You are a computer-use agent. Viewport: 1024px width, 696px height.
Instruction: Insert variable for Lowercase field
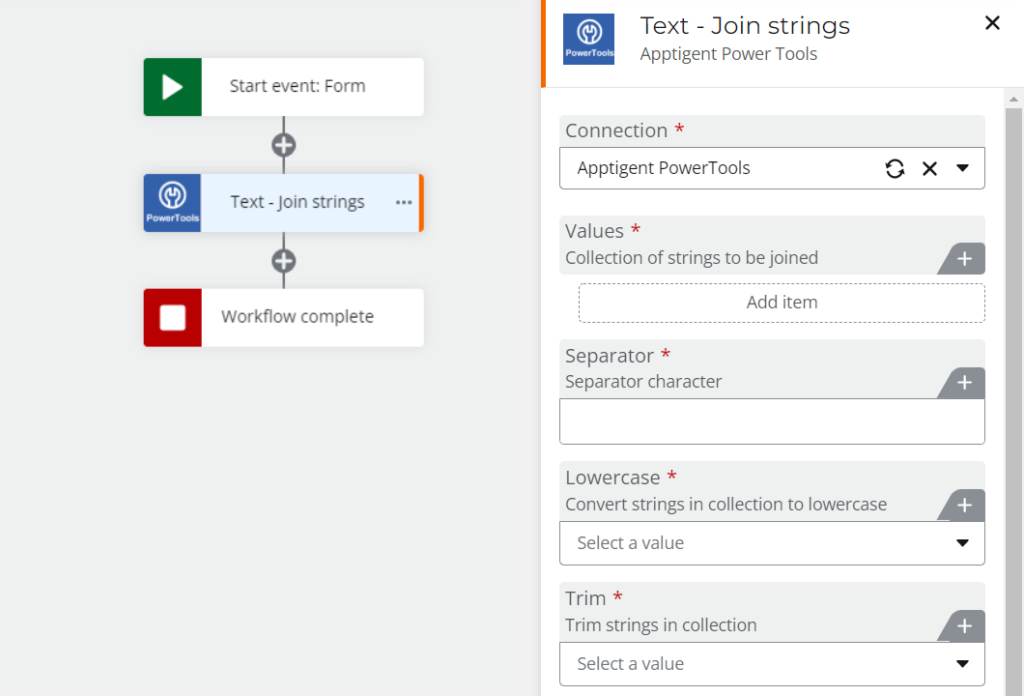click(963, 505)
